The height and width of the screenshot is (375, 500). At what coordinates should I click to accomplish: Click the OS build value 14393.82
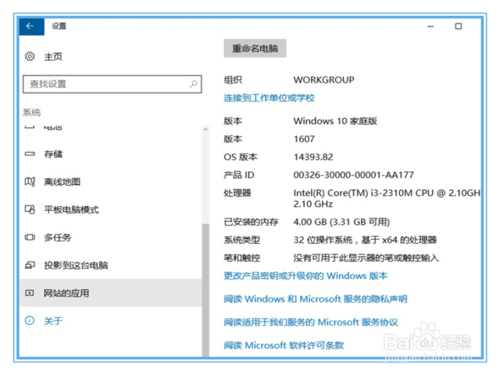click(x=313, y=157)
